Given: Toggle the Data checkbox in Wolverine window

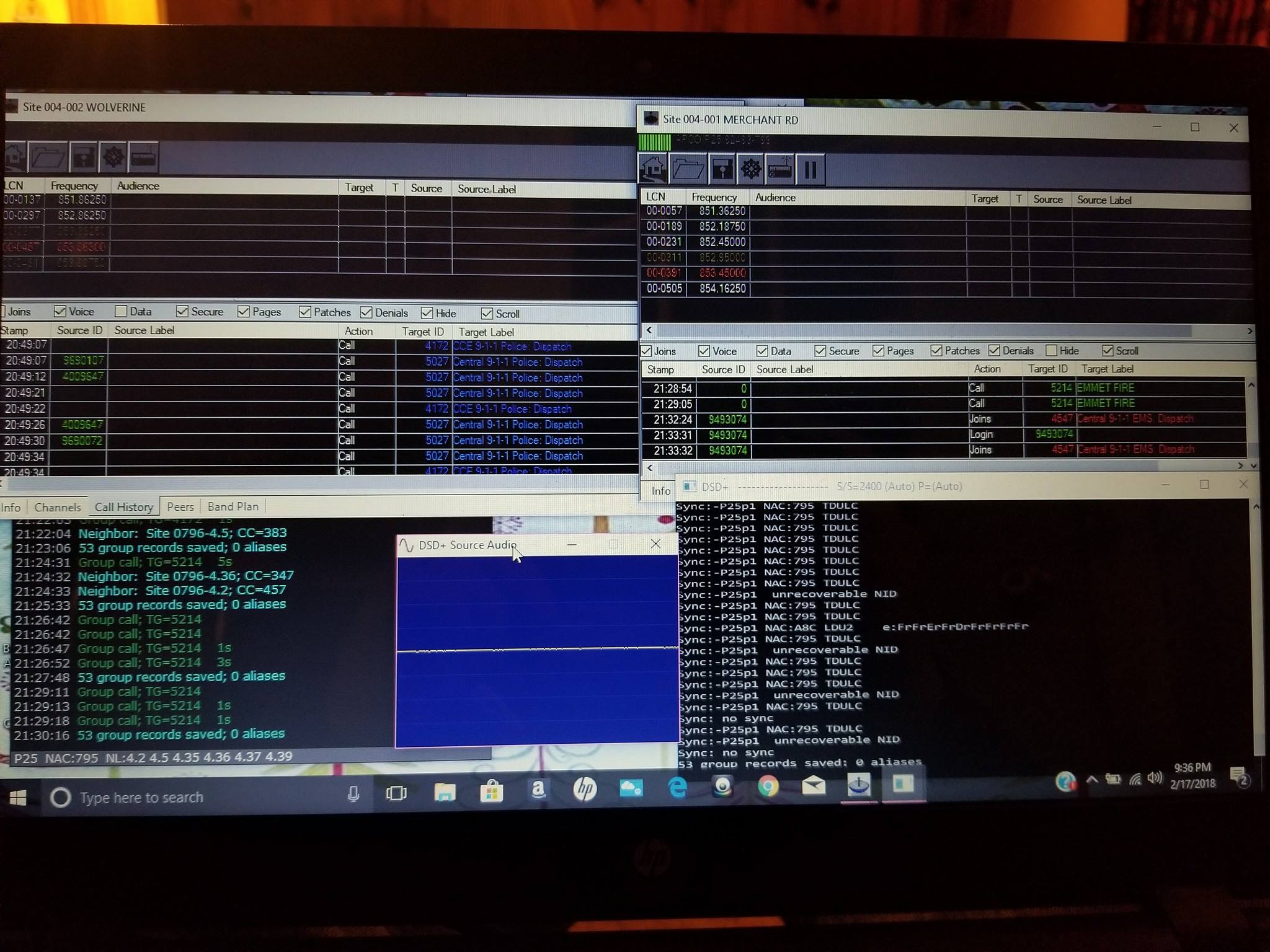Looking at the screenshot, I should coord(121,311).
